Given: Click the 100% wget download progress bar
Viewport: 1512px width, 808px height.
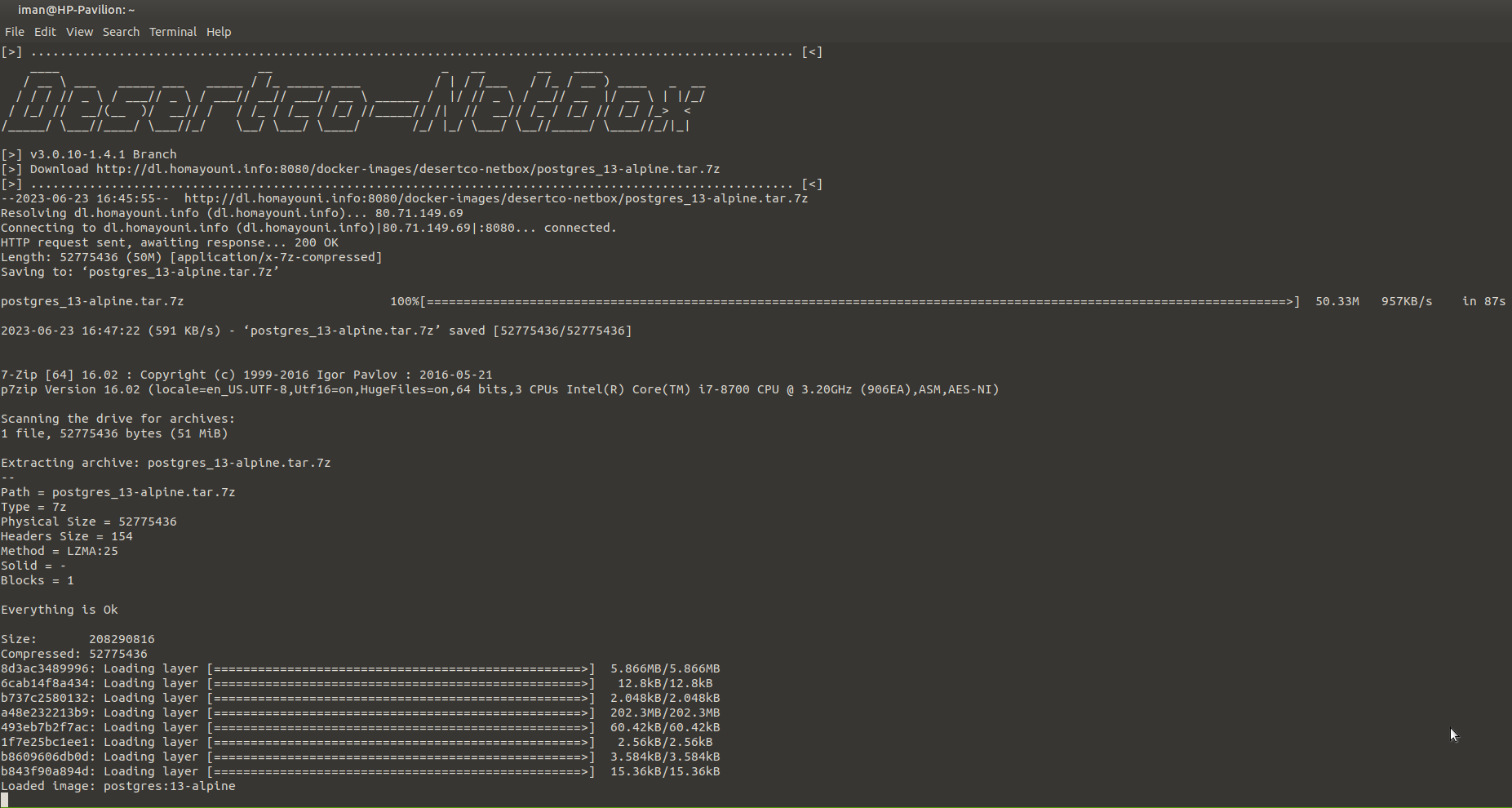Looking at the screenshot, I should pos(845,301).
